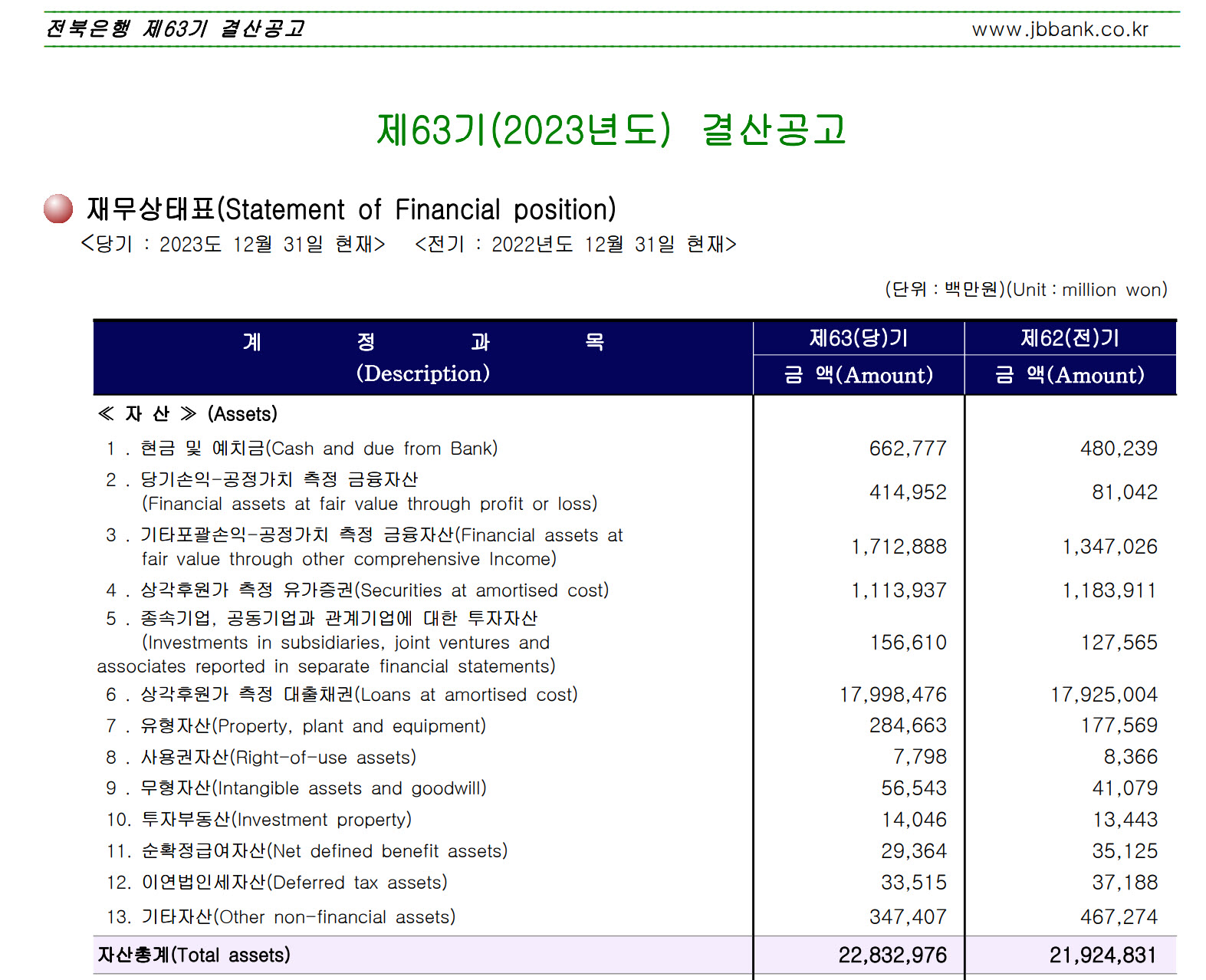
Task: Click the value 14,046
Action: [x=914, y=820]
